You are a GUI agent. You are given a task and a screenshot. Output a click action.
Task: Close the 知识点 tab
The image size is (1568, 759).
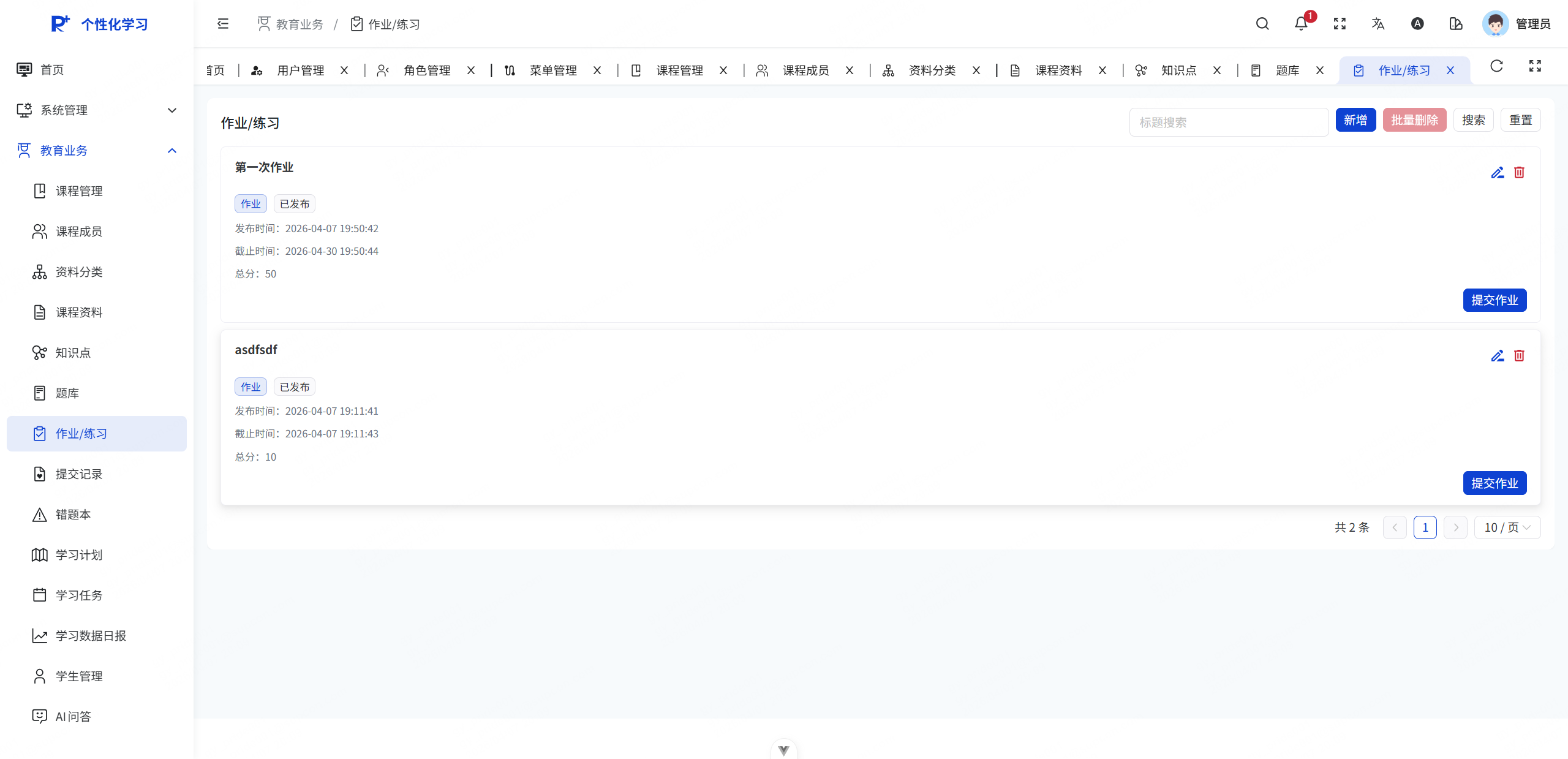pyautogui.click(x=1217, y=70)
